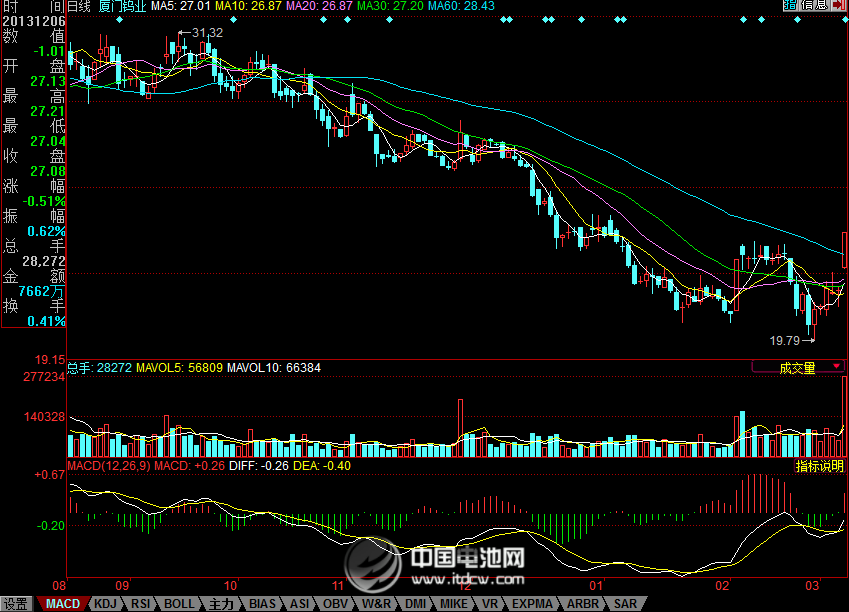Click the latest tall red volume bar
This screenshot has height=612, width=849.
(x=844, y=415)
